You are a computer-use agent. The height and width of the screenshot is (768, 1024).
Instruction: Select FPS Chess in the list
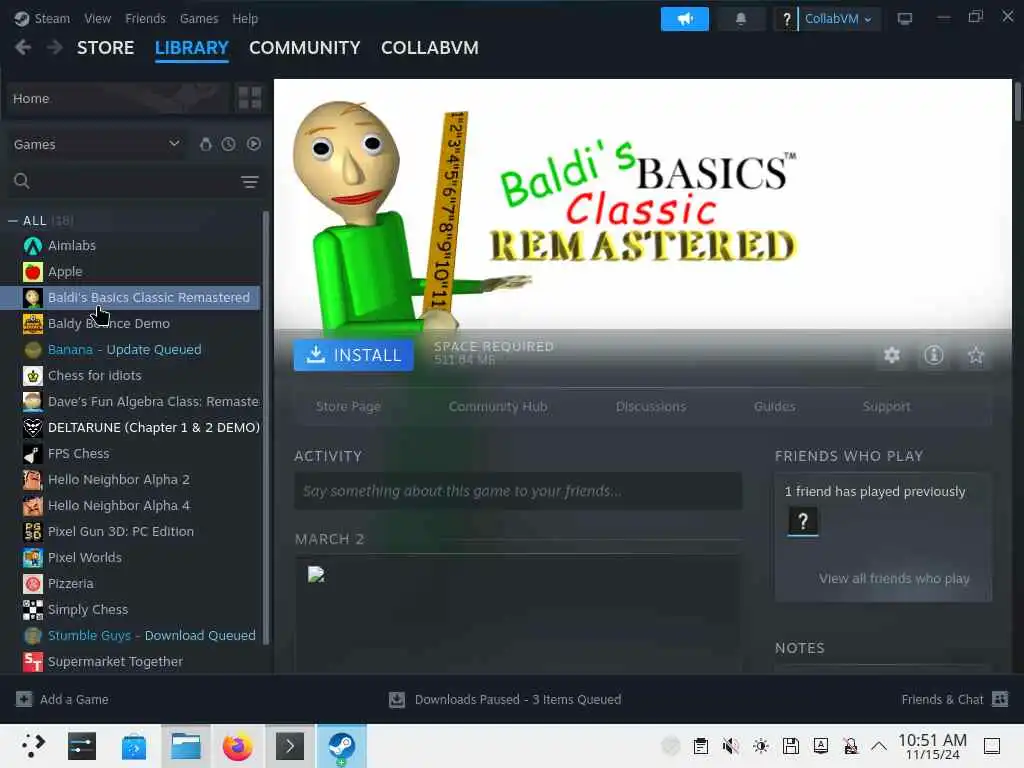tap(131, 453)
